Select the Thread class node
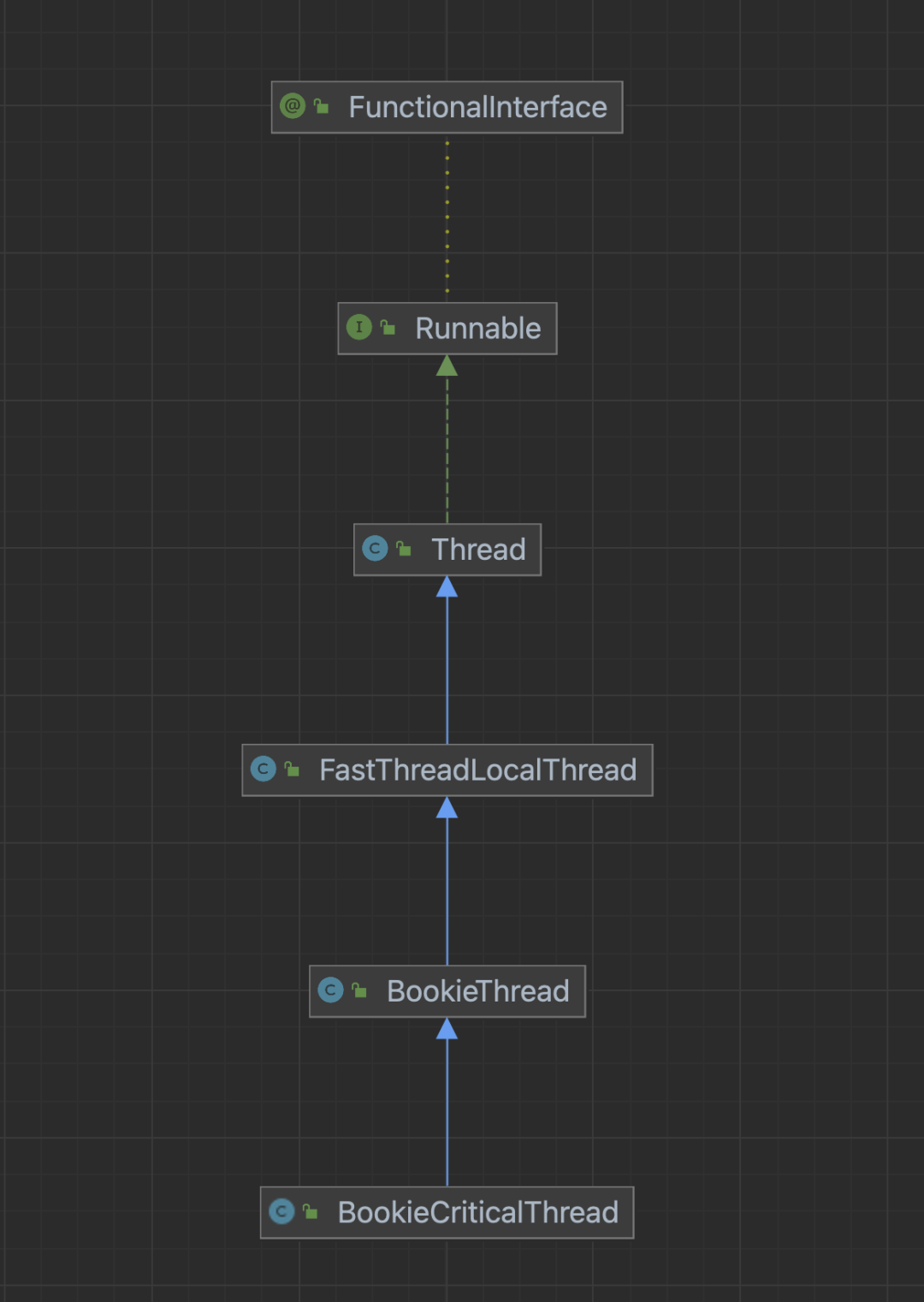Viewport: 924px width, 1302px height. pos(447,550)
